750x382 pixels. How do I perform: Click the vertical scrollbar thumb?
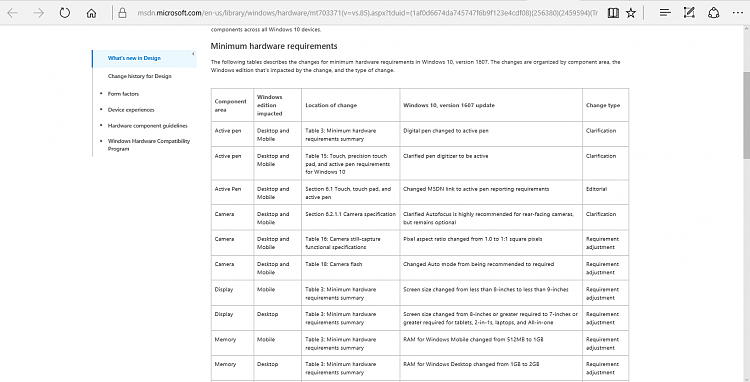(x=746, y=116)
